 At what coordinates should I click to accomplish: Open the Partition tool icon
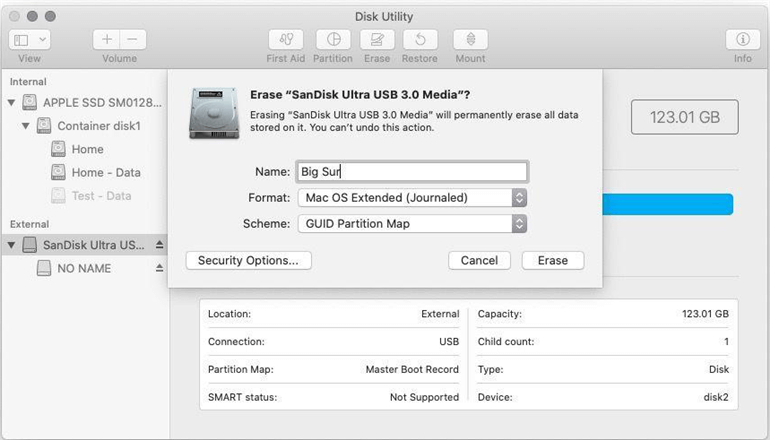(x=333, y=39)
